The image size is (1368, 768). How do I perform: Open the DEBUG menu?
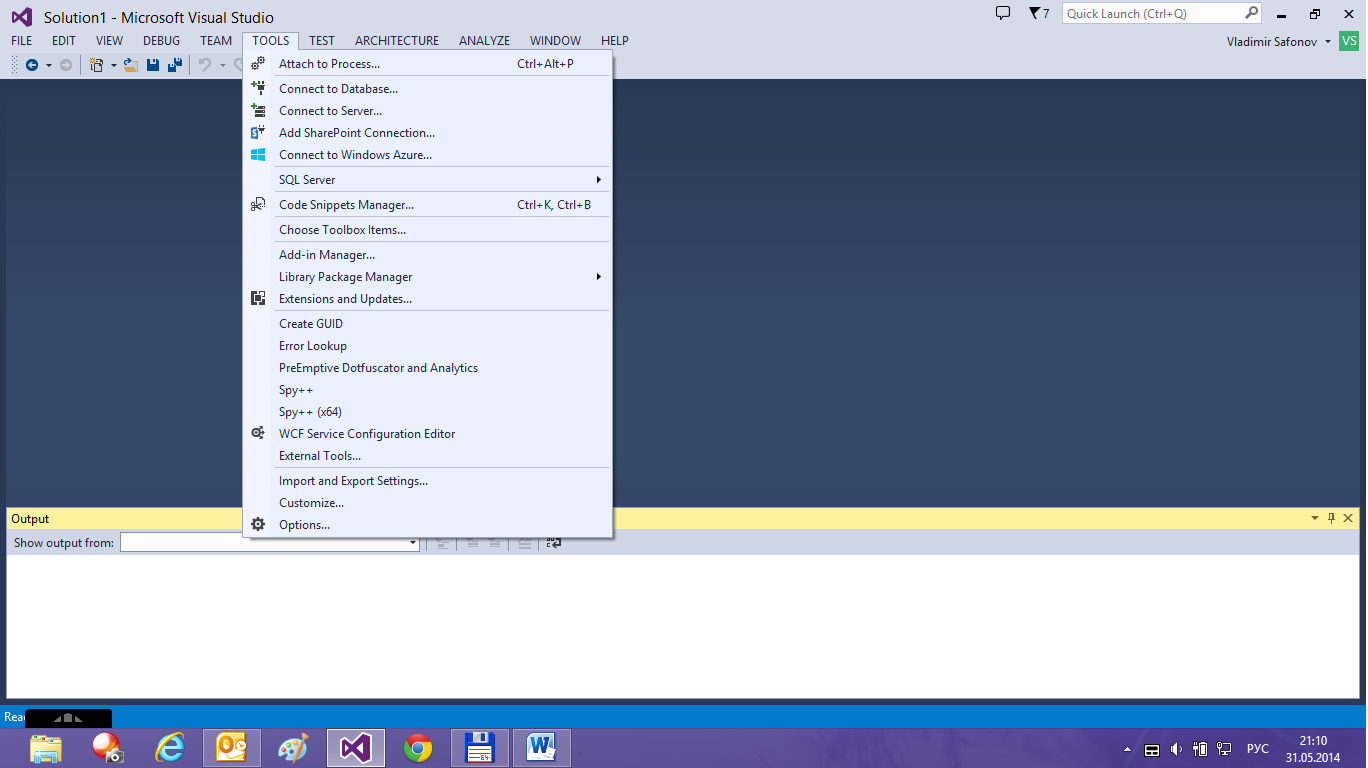[x=162, y=41]
